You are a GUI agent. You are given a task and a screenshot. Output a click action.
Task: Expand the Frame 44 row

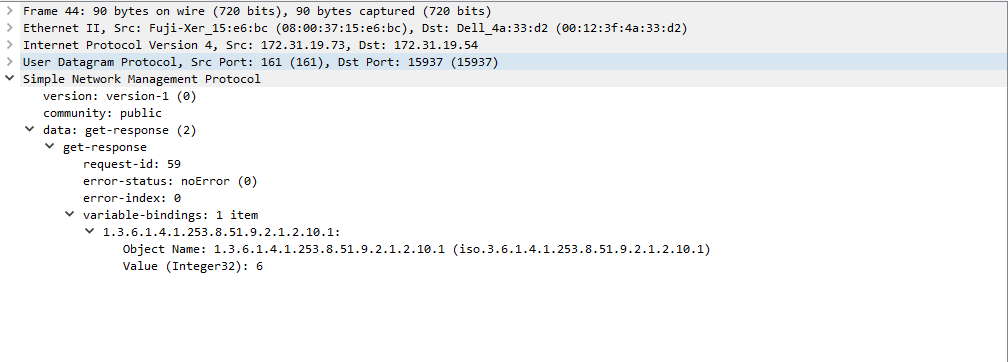[9, 11]
